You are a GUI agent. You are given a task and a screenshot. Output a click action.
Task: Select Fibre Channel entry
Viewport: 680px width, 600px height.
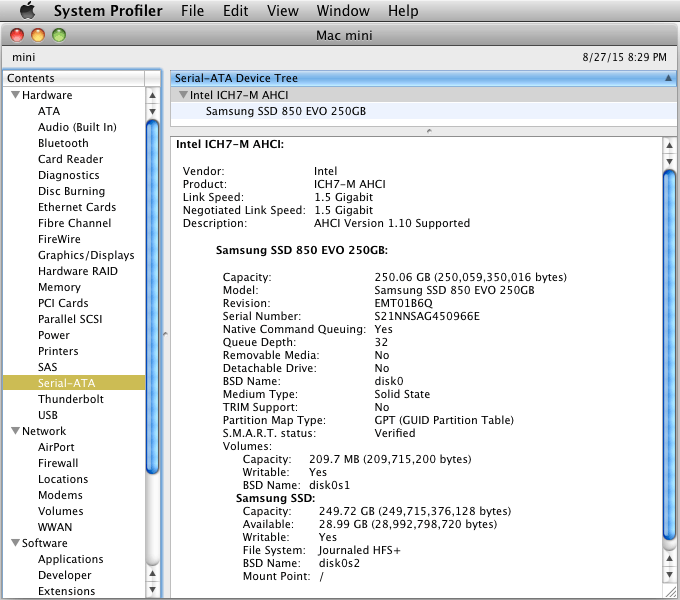pyautogui.click(x=74, y=223)
